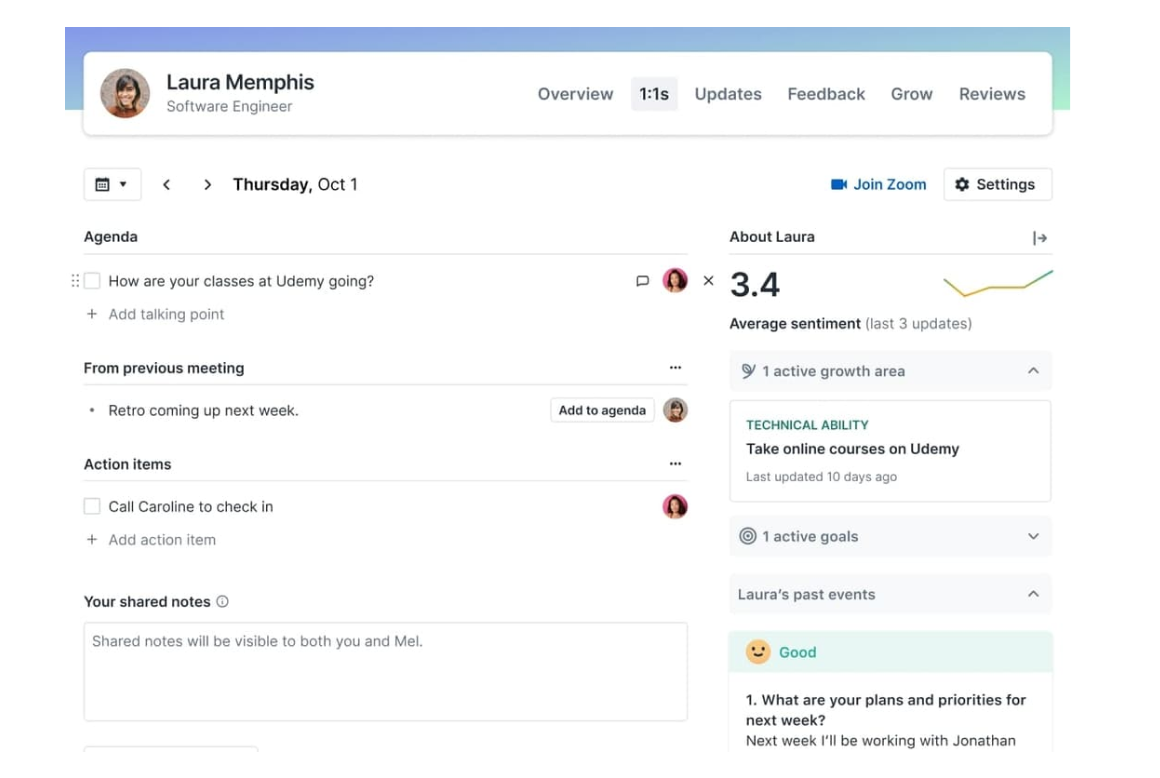Open the Settings button
Image resolution: width=1160 pixels, height=778 pixels.
click(x=997, y=184)
